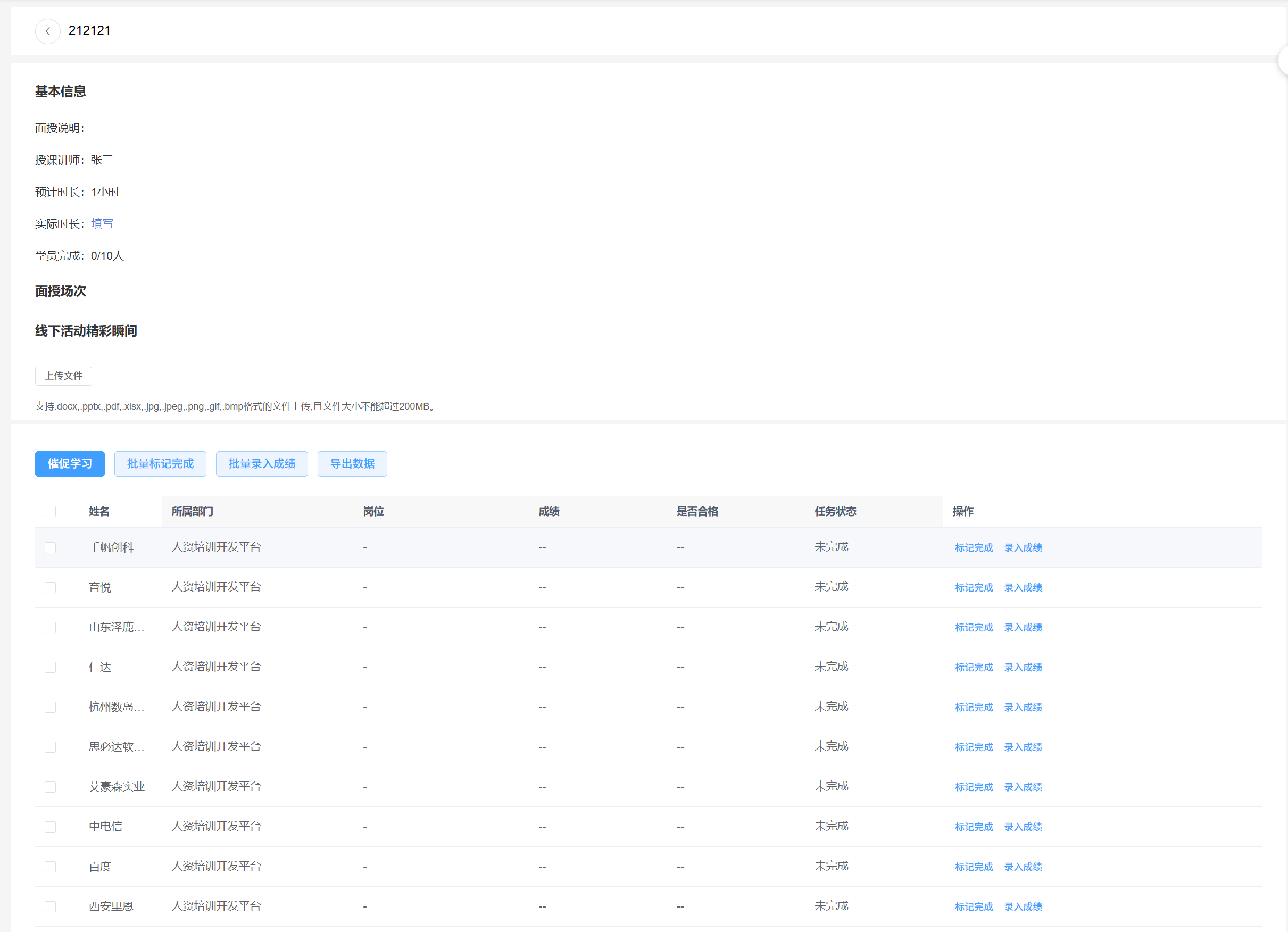Mark 千帆创科 as complete via 标记完成

pos(974,547)
